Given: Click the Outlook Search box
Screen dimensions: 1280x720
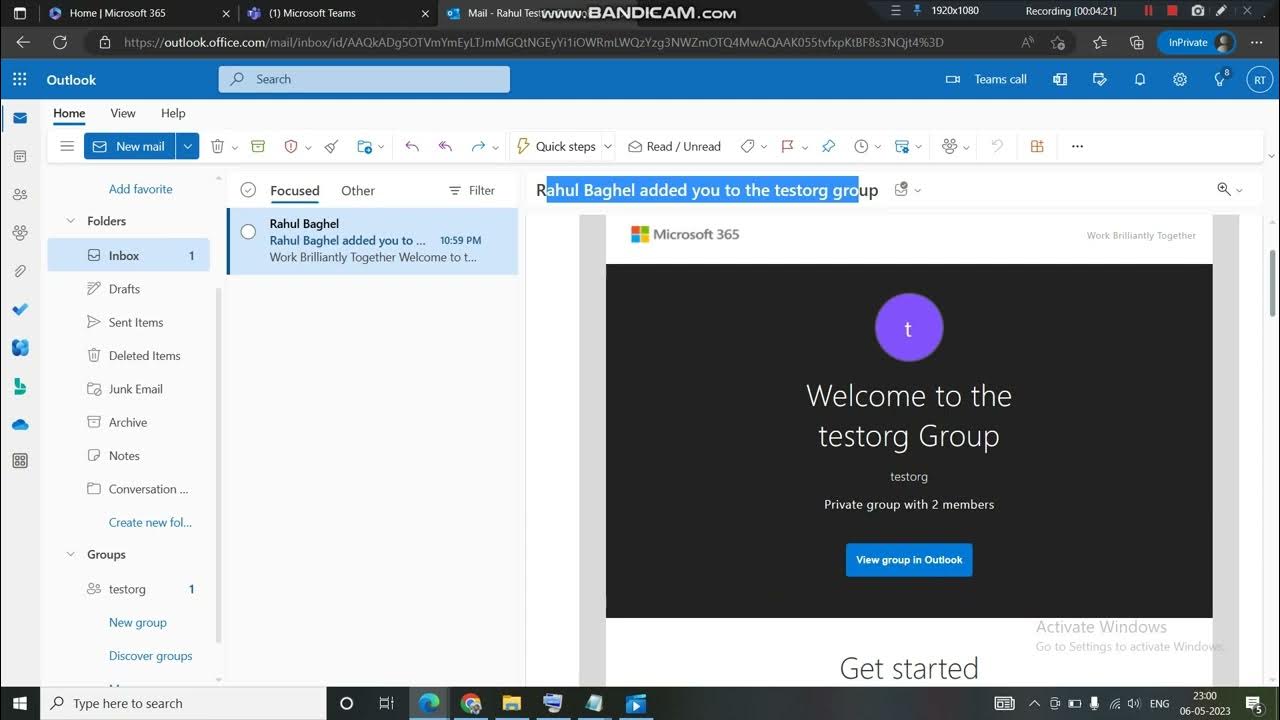Looking at the screenshot, I should (x=364, y=79).
